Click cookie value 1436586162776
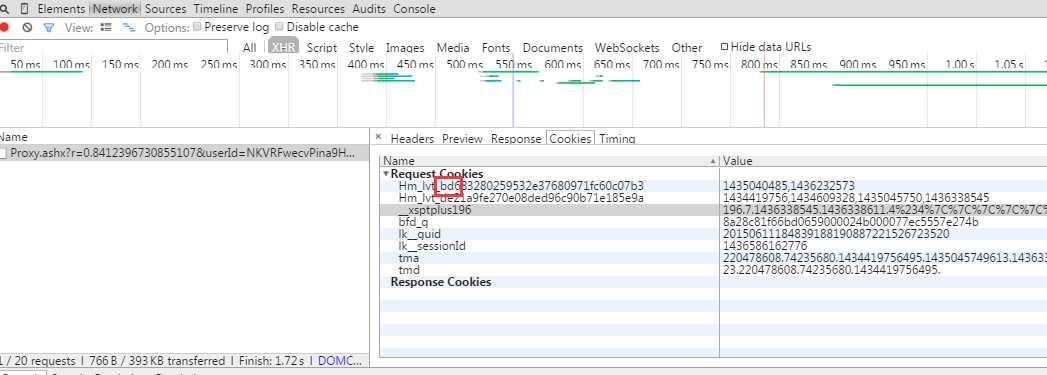This screenshot has width=1047, height=375. click(x=765, y=246)
